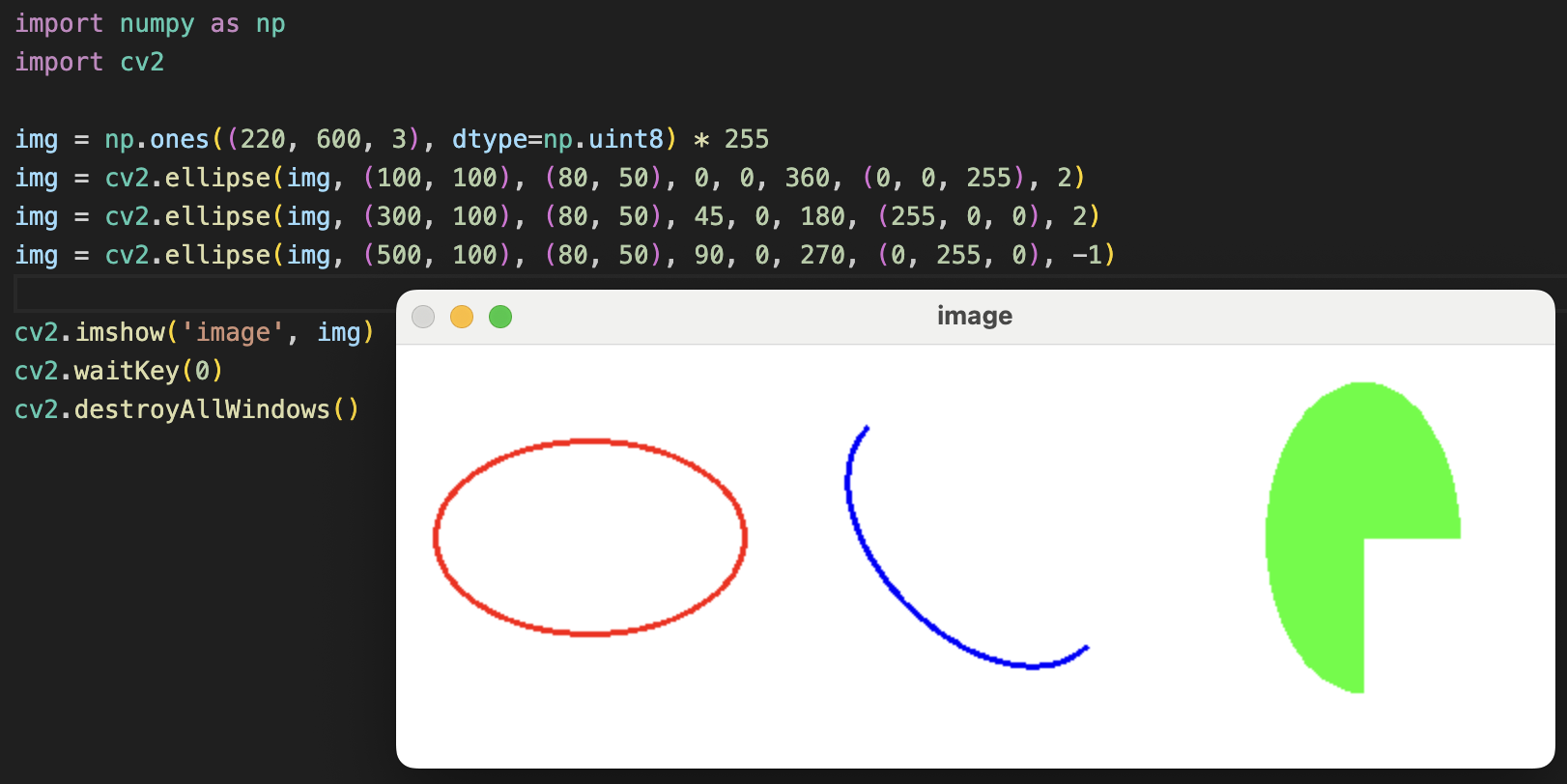This screenshot has height=784, width=1567.
Task: Click the '360' end angle in first ellipse
Action: point(808,178)
